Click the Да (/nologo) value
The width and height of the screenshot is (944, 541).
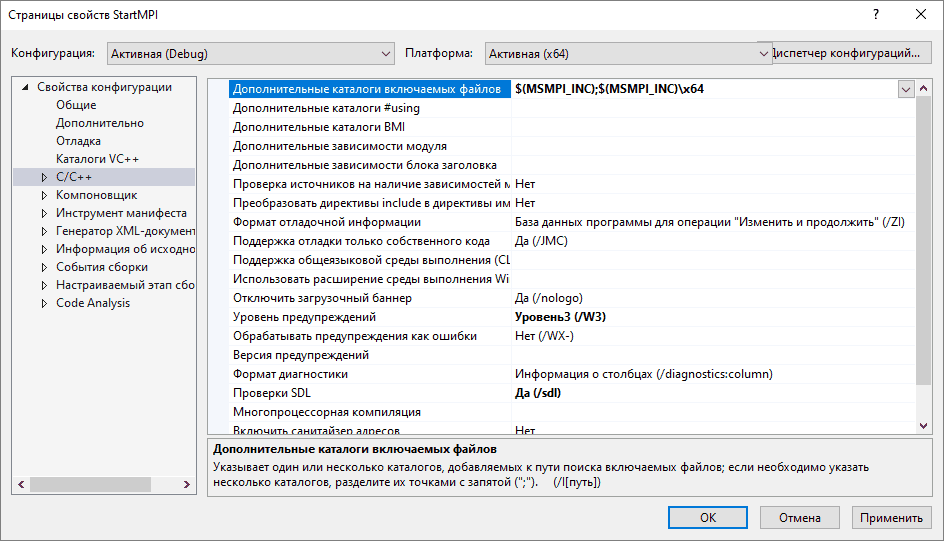click(548, 298)
